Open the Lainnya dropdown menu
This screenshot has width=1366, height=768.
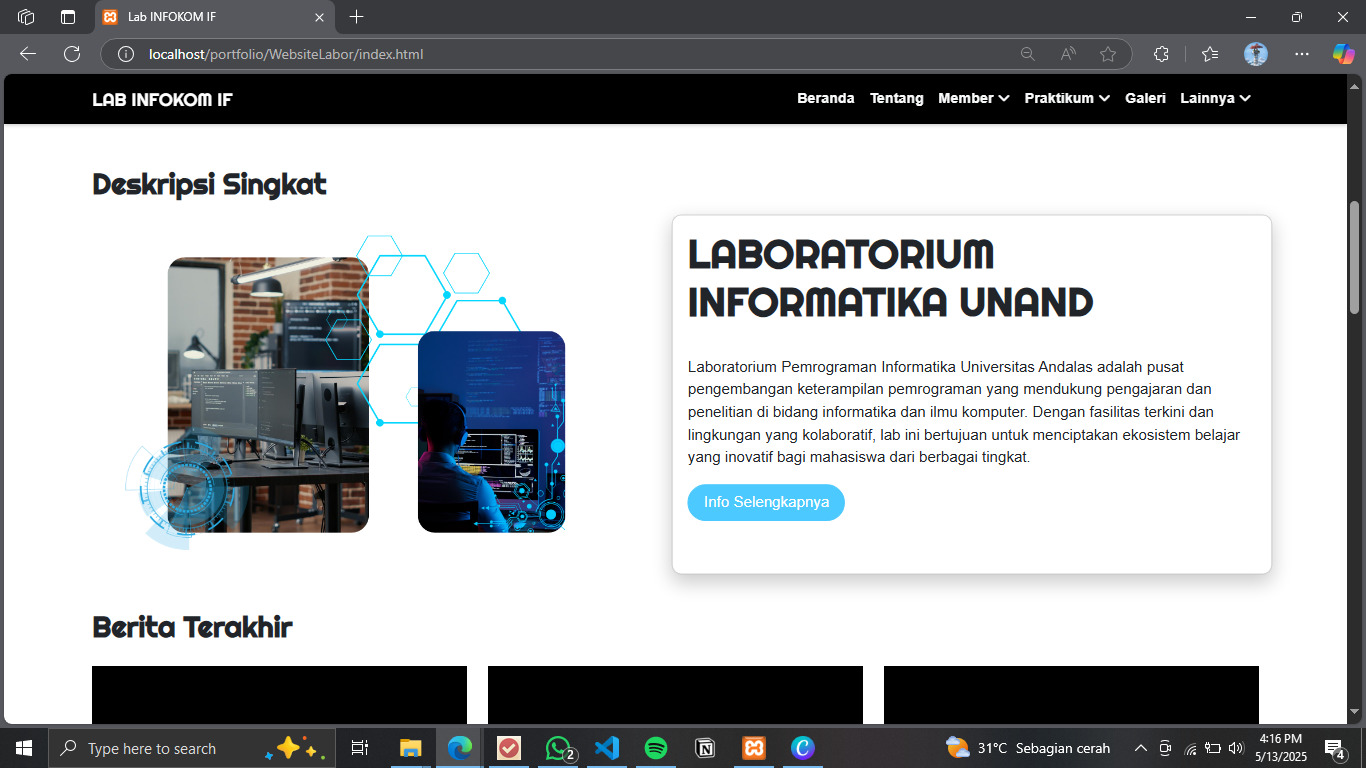click(1215, 98)
